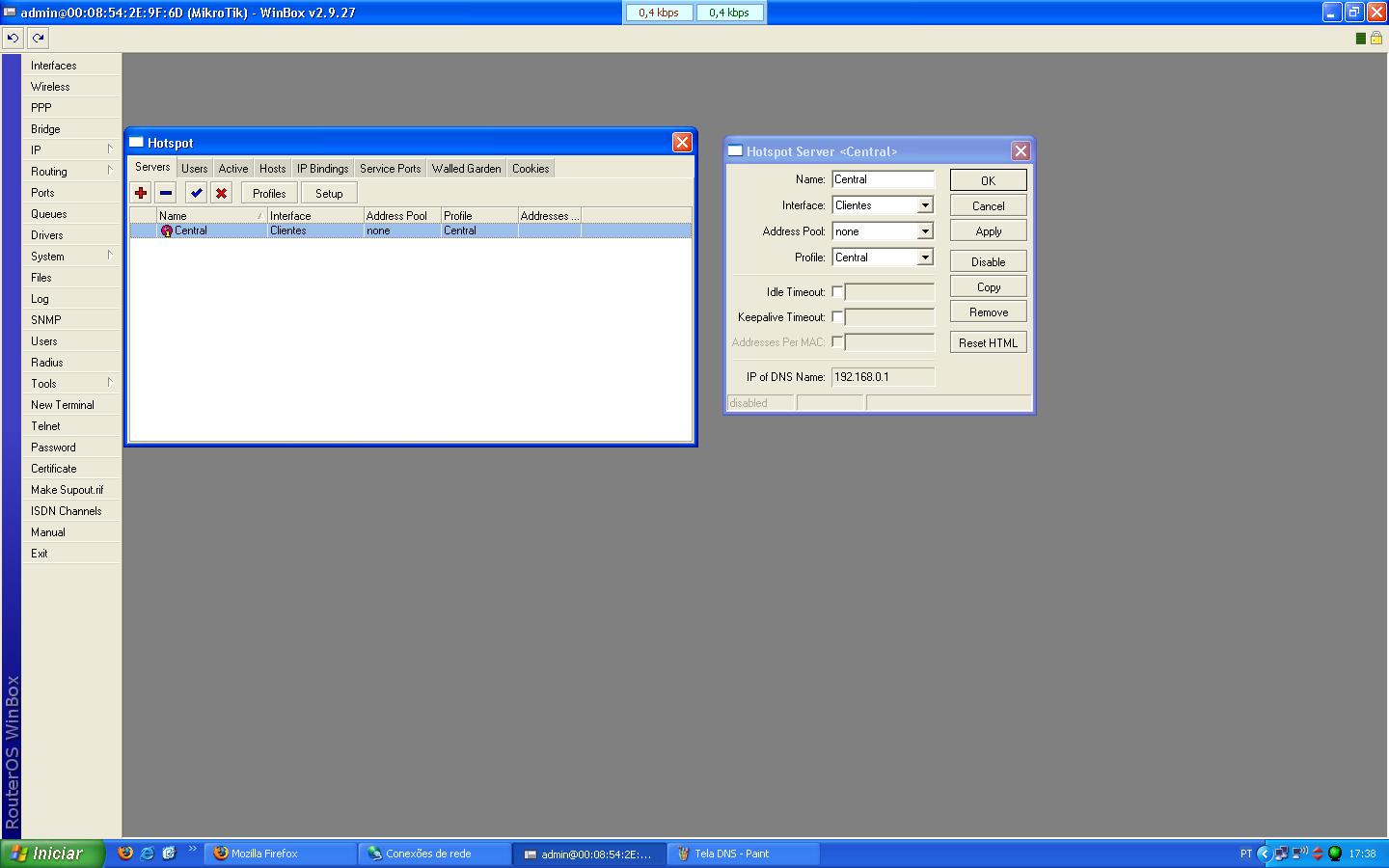
Task: Click the green status square indicator
Action: click(1360, 39)
